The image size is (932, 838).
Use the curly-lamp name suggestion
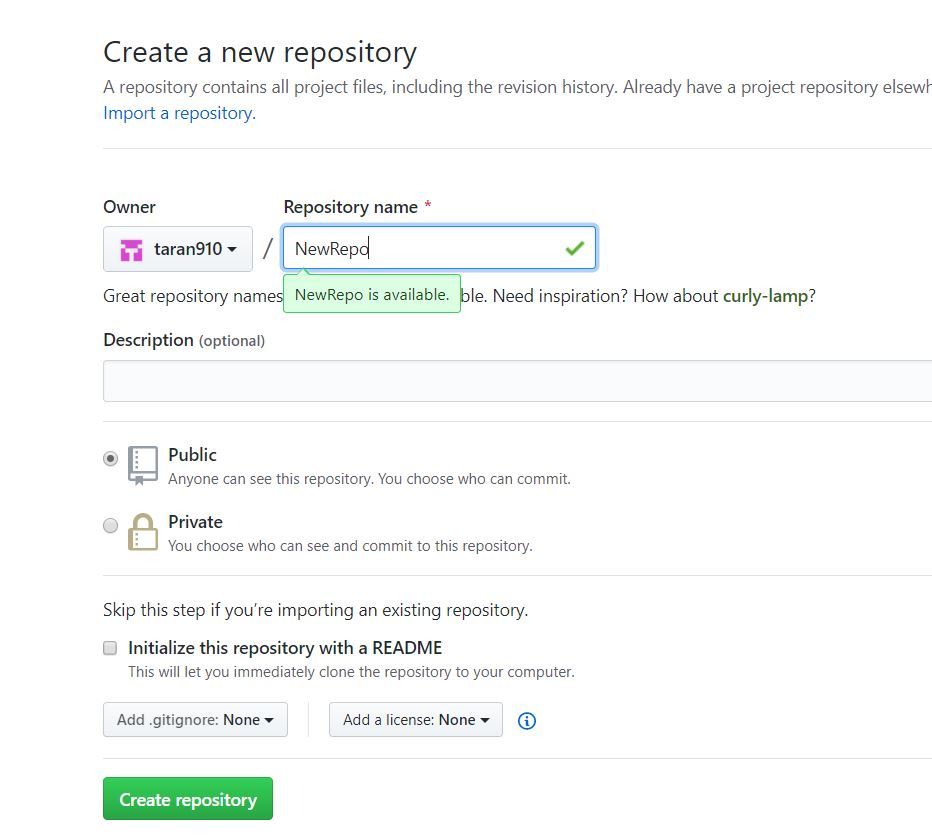(x=764, y=296)
